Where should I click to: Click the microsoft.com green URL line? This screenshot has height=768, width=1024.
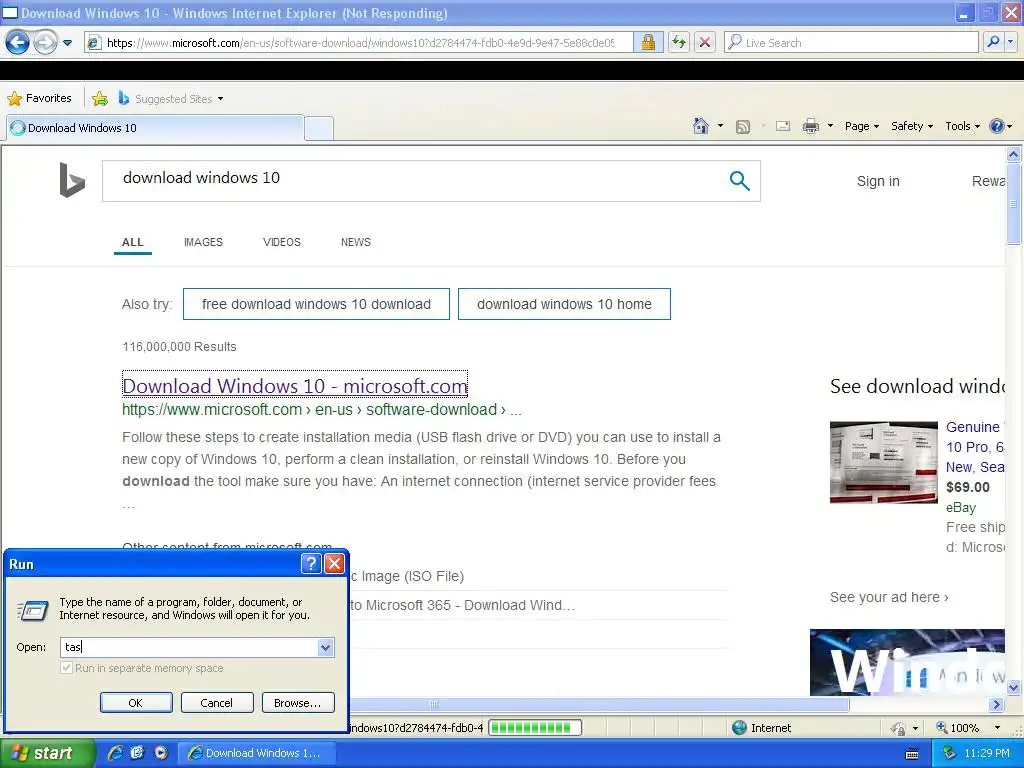tap(321, 410)
